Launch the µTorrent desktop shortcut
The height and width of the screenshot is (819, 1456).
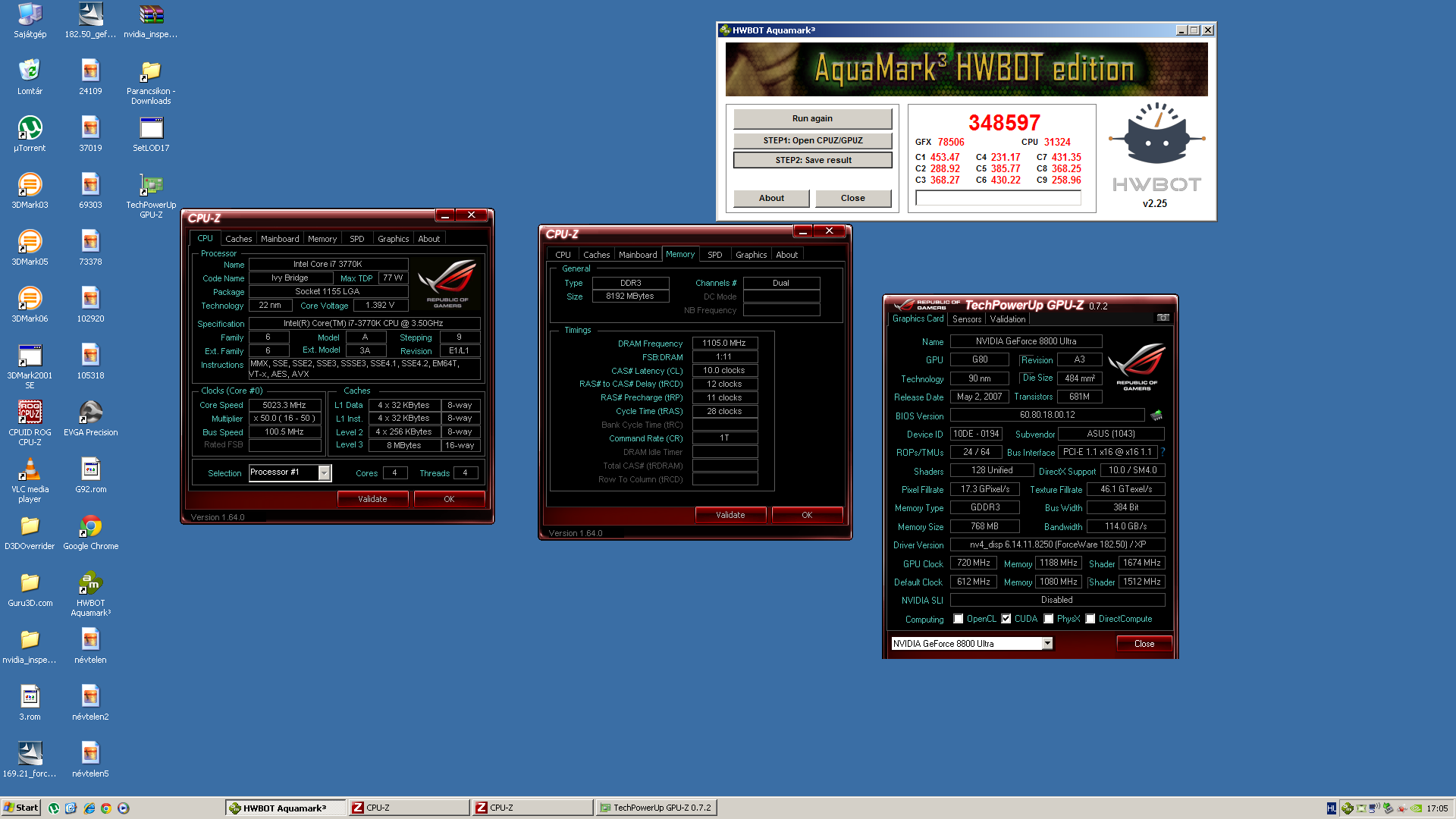tap(30, 133)
